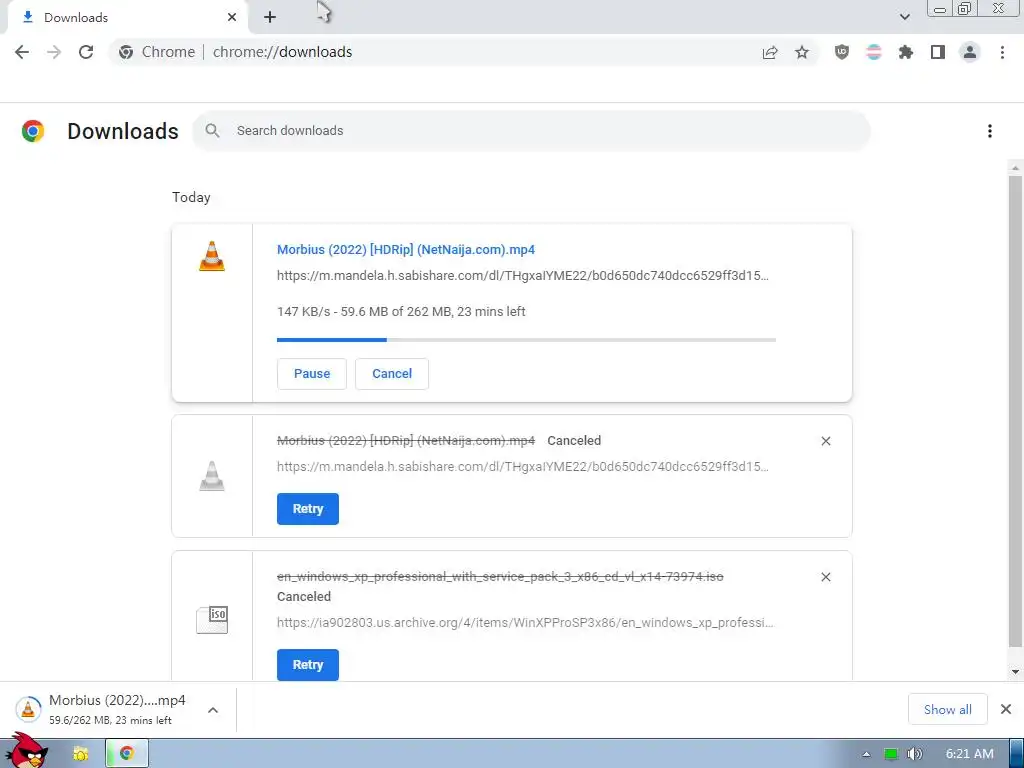1024x768 pixels.
Task: Click Show all downloads button
Action: [x=948, y=709]
